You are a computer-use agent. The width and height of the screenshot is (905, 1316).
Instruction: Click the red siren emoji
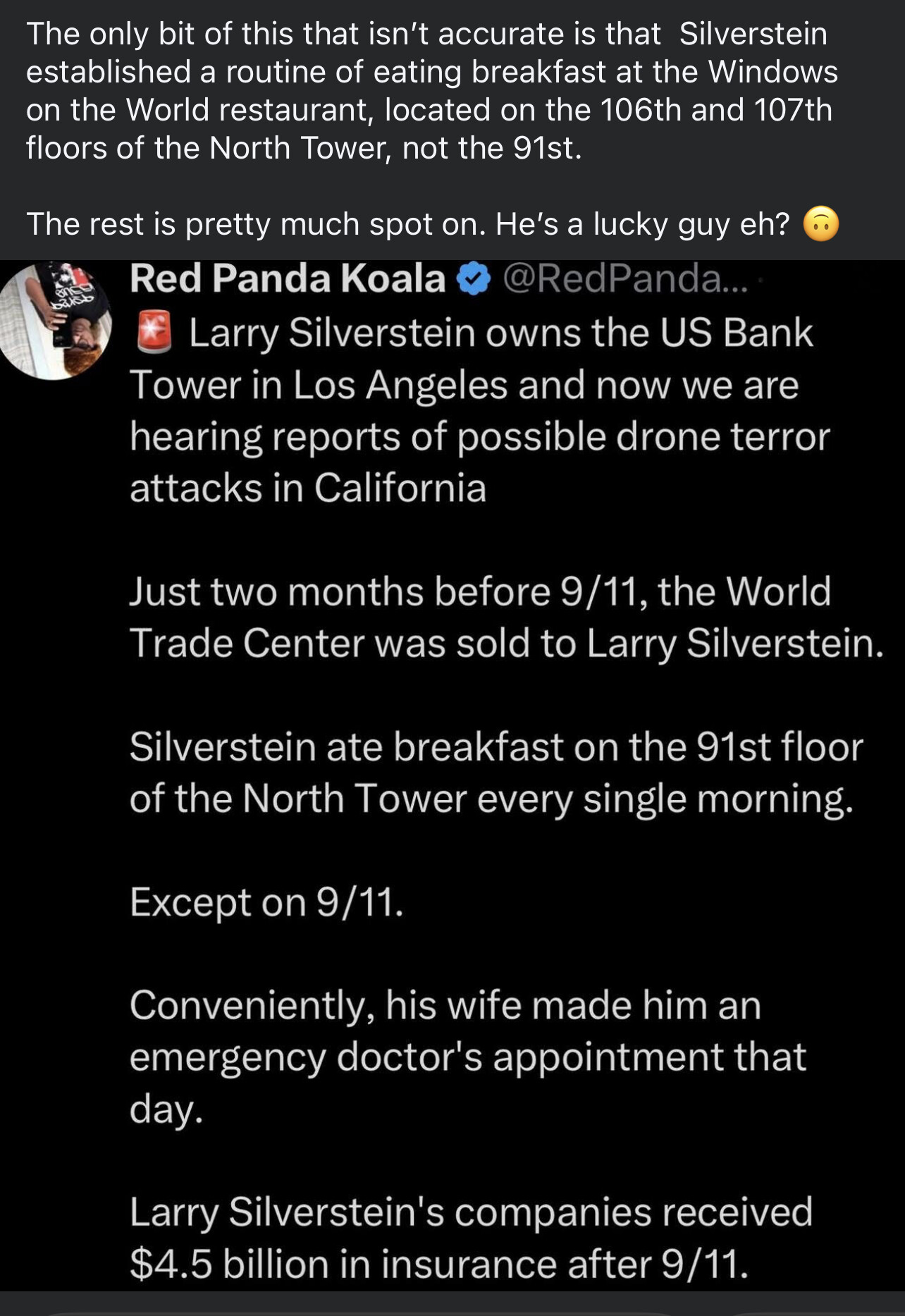tap(154, 333)
